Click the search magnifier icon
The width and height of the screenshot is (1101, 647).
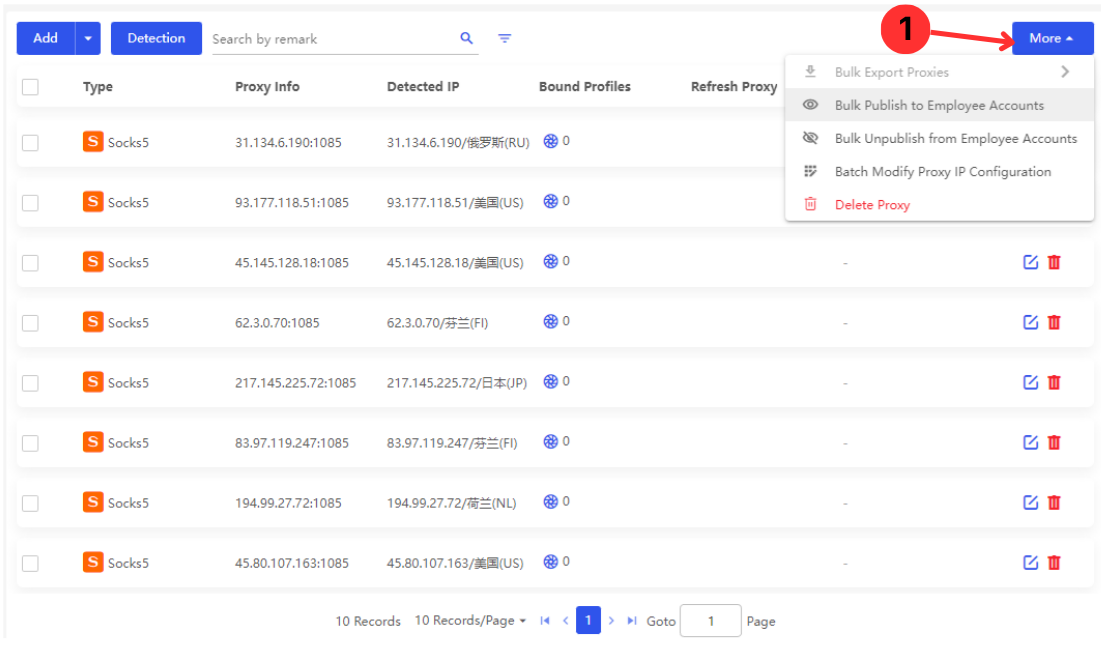pyautogui.click(x=466, y=38)
